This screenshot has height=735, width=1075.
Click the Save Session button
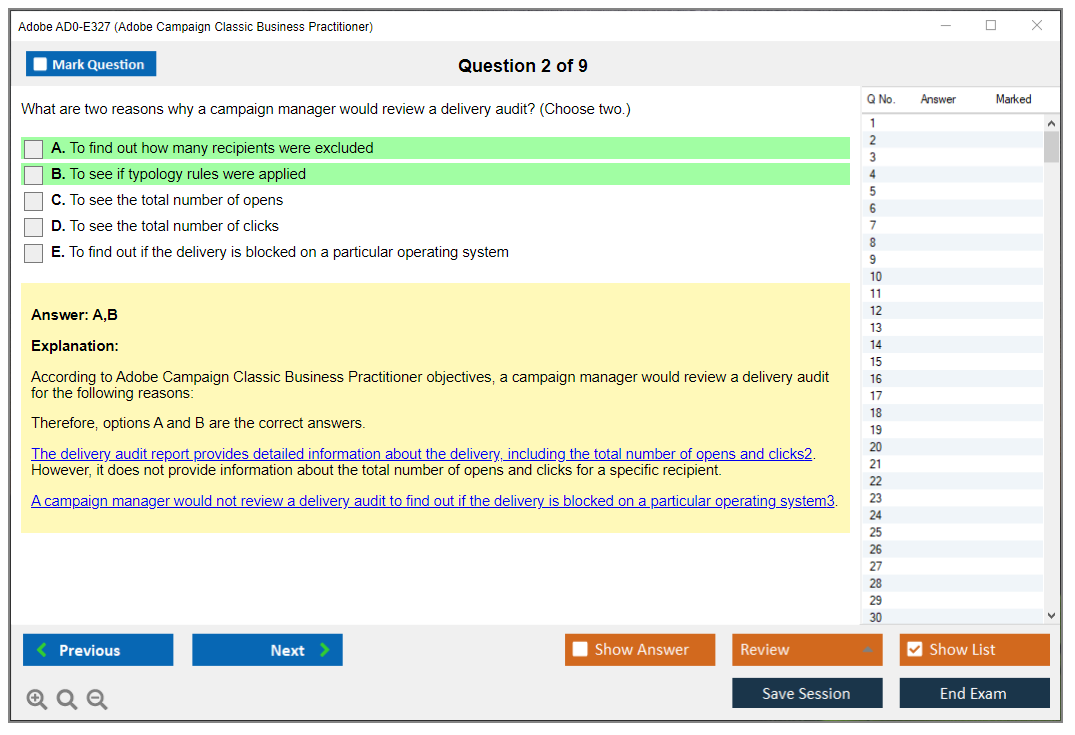click(806, 693)
